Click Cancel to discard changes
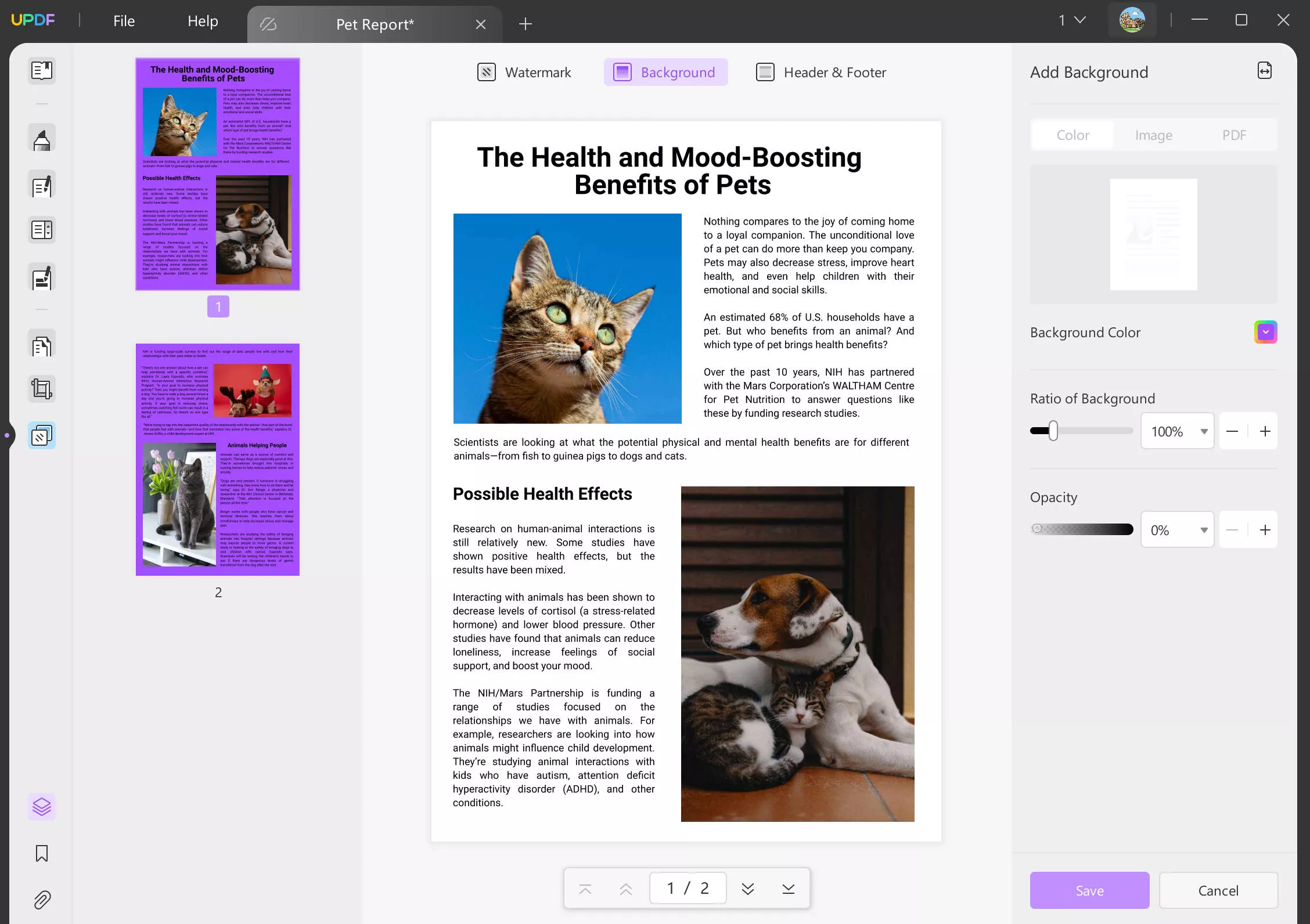The height and width of the screenshot is (924, 1310). pos(1219,890)
